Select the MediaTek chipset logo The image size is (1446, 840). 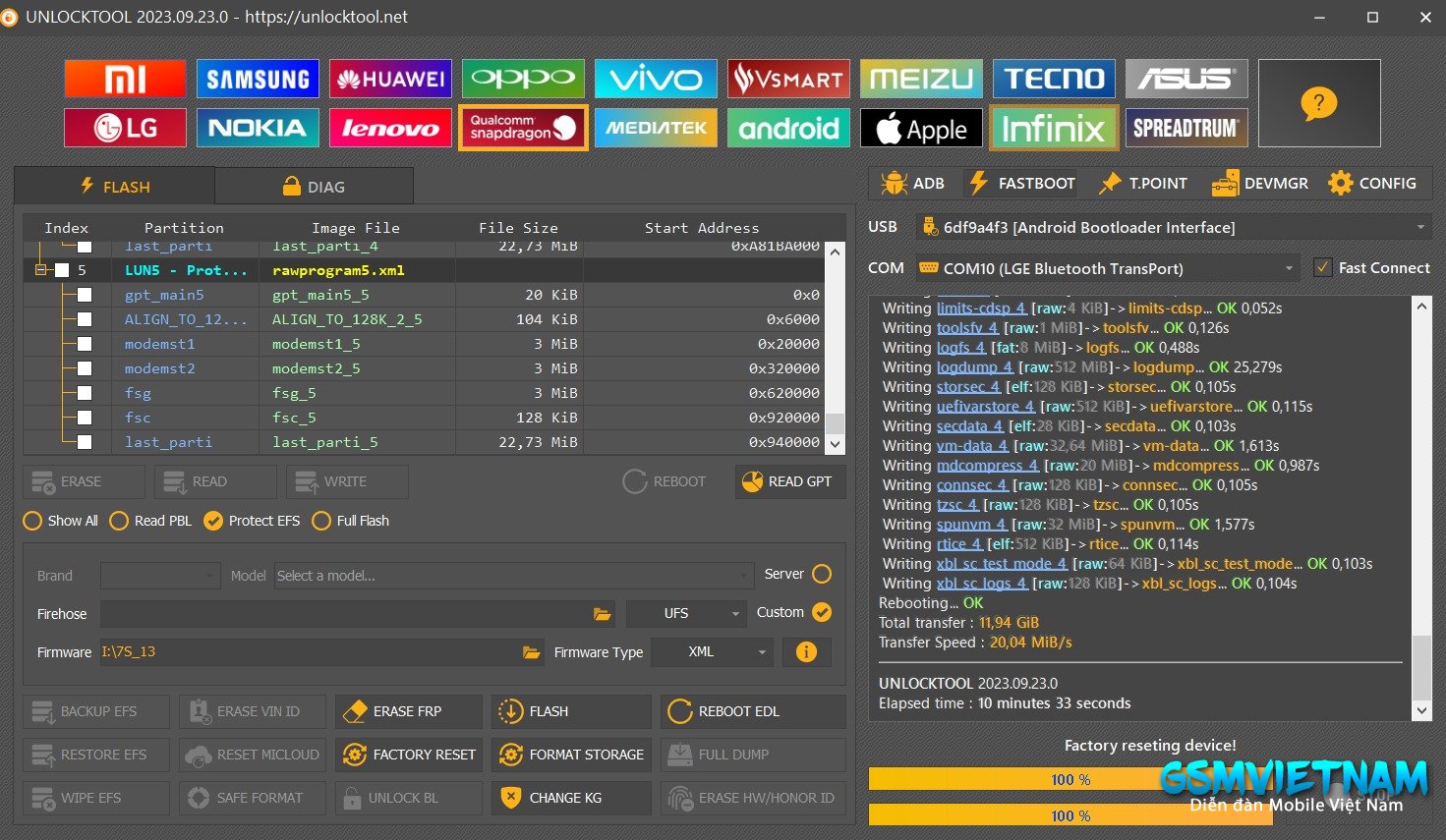point(656,128)
